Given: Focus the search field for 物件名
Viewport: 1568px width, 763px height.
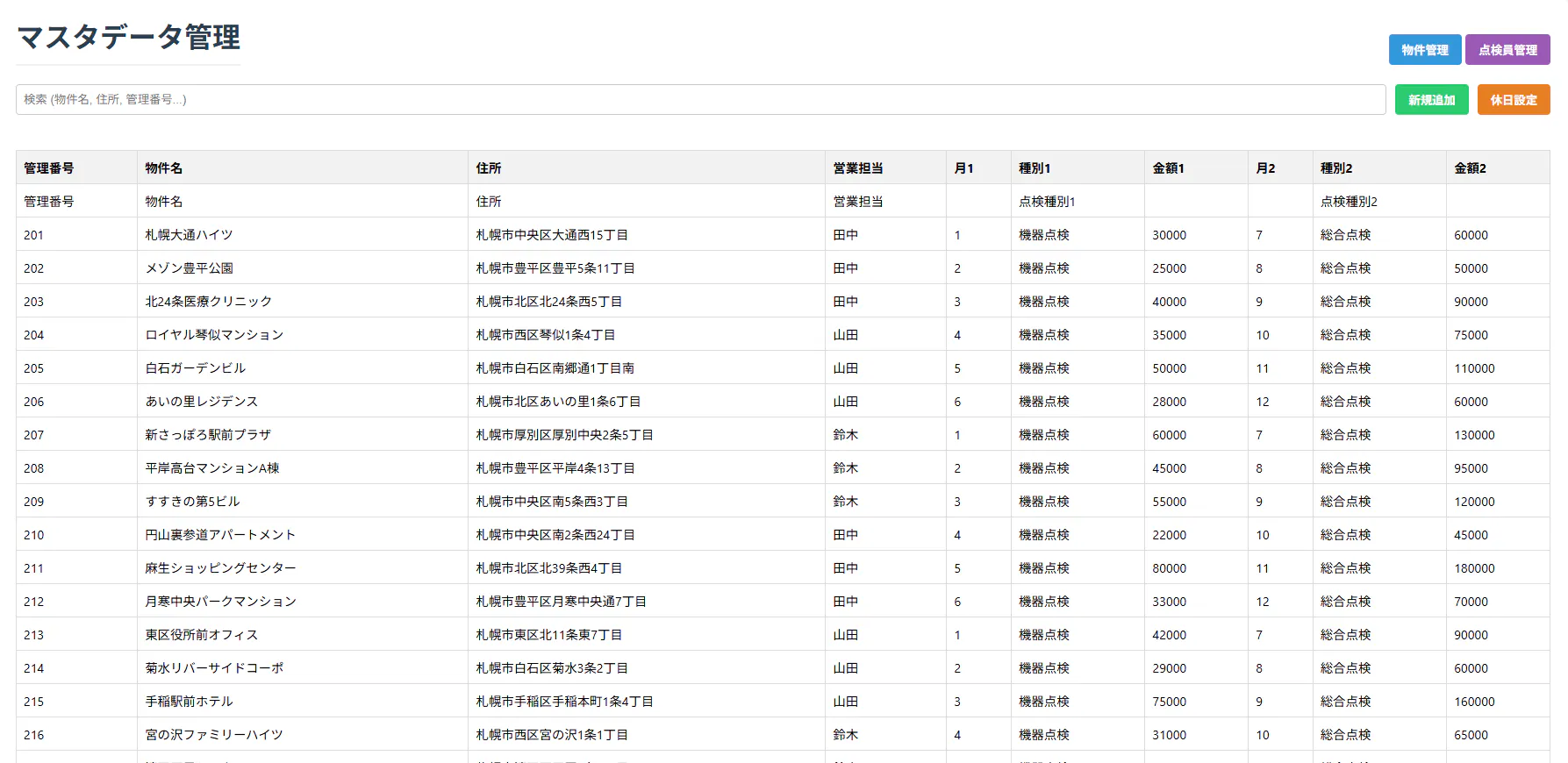Looking at the screenshot, I should (700, 100).
